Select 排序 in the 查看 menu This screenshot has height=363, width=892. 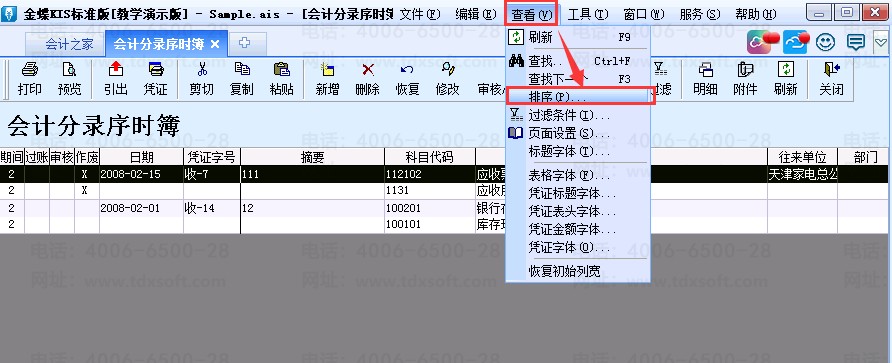(579, 97)
